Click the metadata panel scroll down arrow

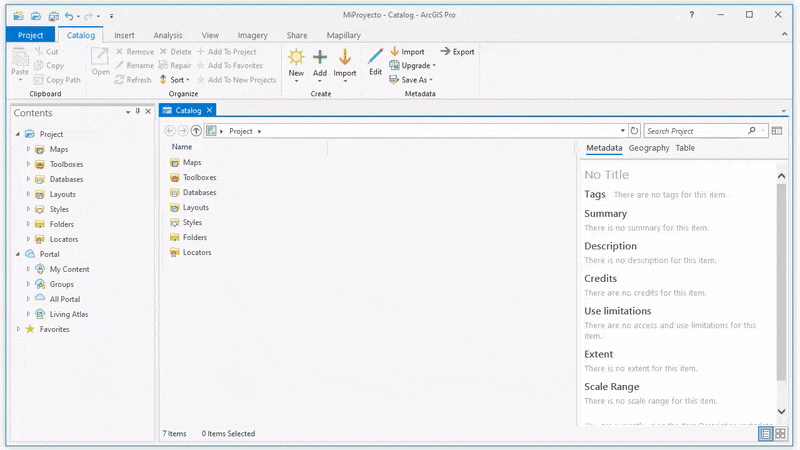click(x=781, y=411)
